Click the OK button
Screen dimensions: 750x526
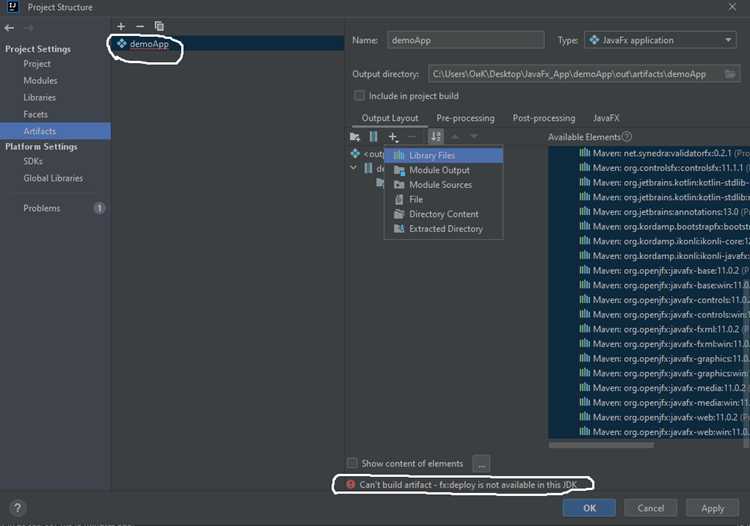point(589,508)
